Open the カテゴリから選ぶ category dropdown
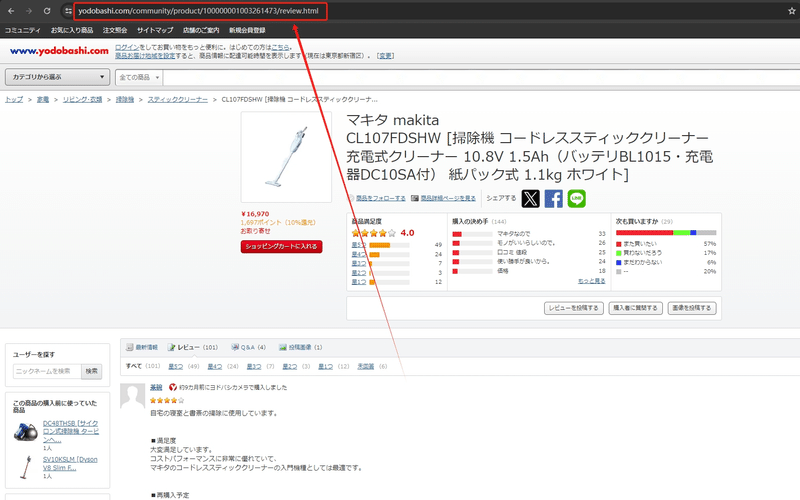Viewport: 800px width, 500px height. tap(58, 77)
